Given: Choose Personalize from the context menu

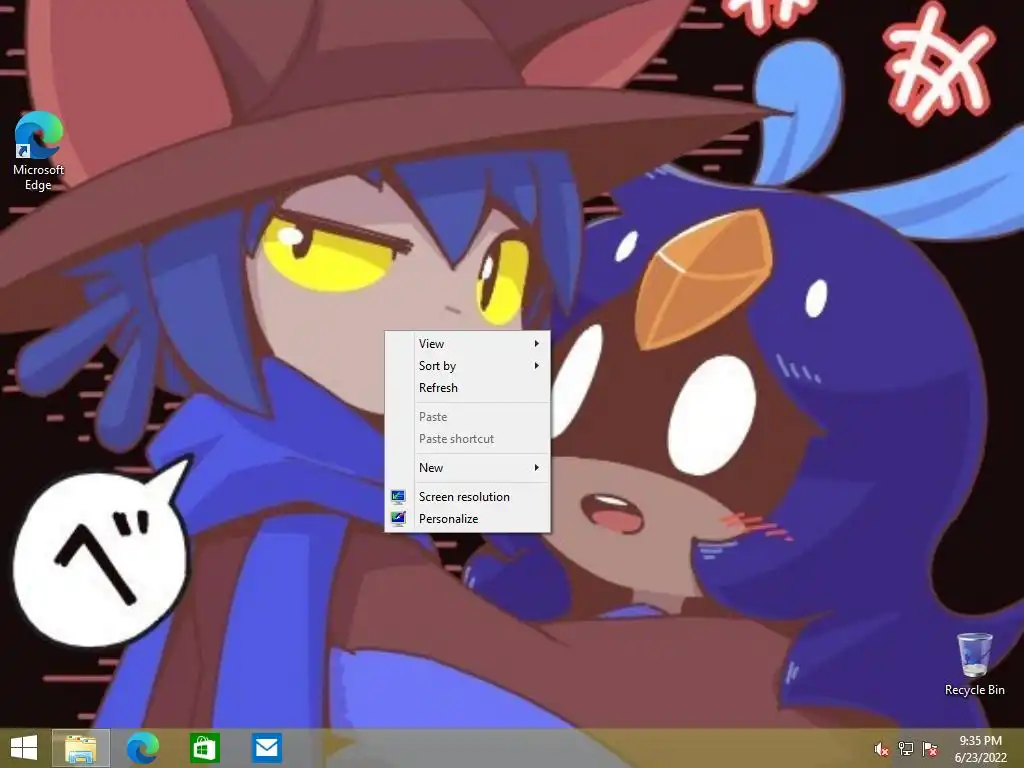Looking at the screenshot, I should [x=468, y=519].
